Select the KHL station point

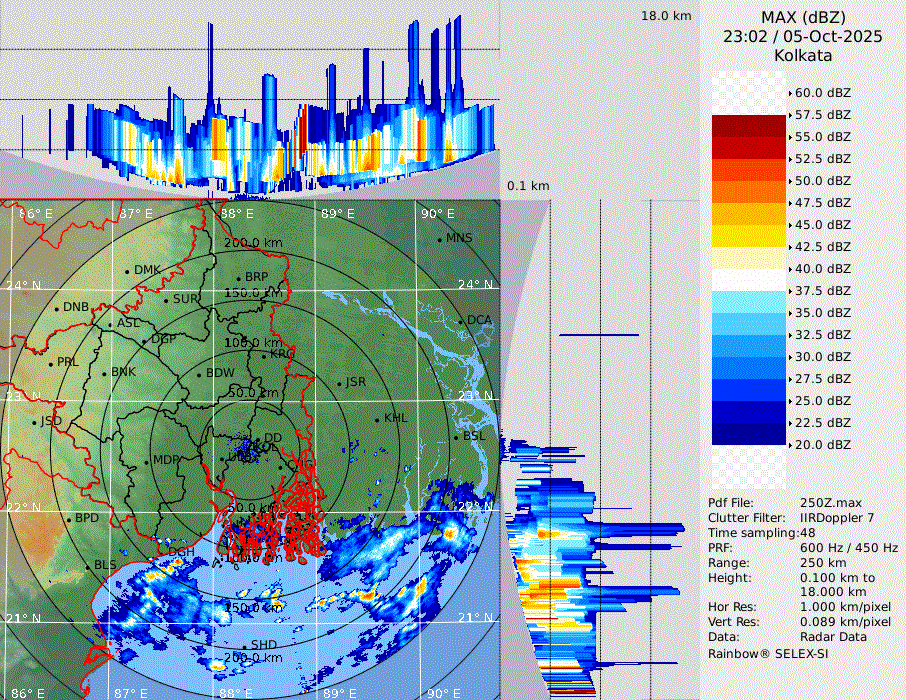377,419
